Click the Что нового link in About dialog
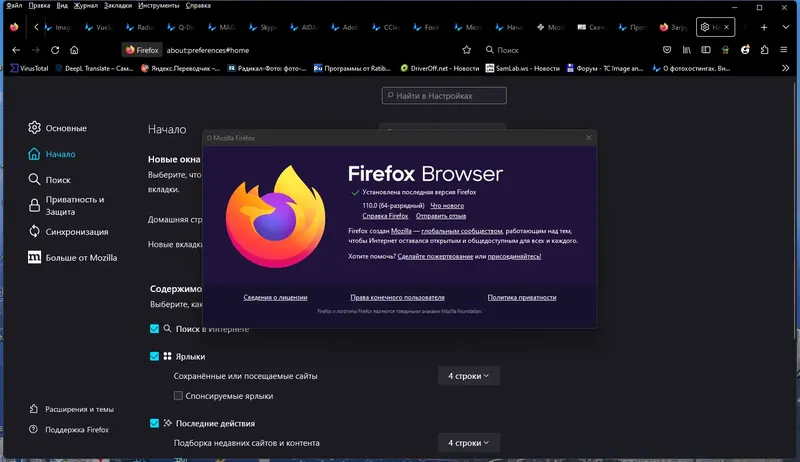Viewport: 800px width, 462px height. coord(447,206)
